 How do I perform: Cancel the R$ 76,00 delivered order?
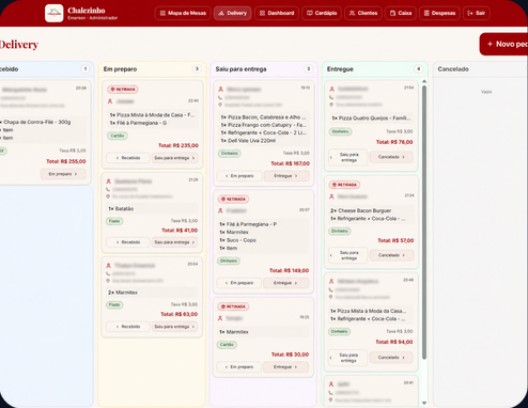pos(391,157)
